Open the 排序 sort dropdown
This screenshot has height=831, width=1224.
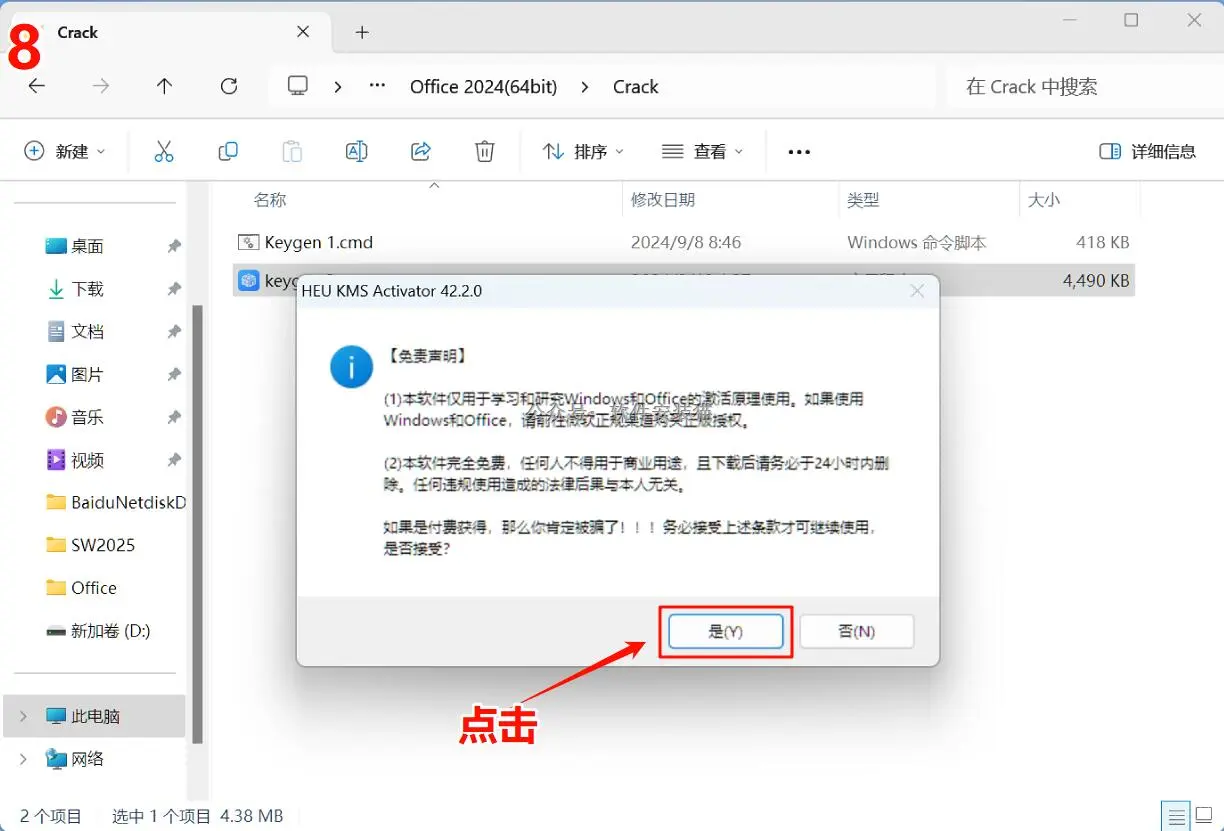[582, 151]
